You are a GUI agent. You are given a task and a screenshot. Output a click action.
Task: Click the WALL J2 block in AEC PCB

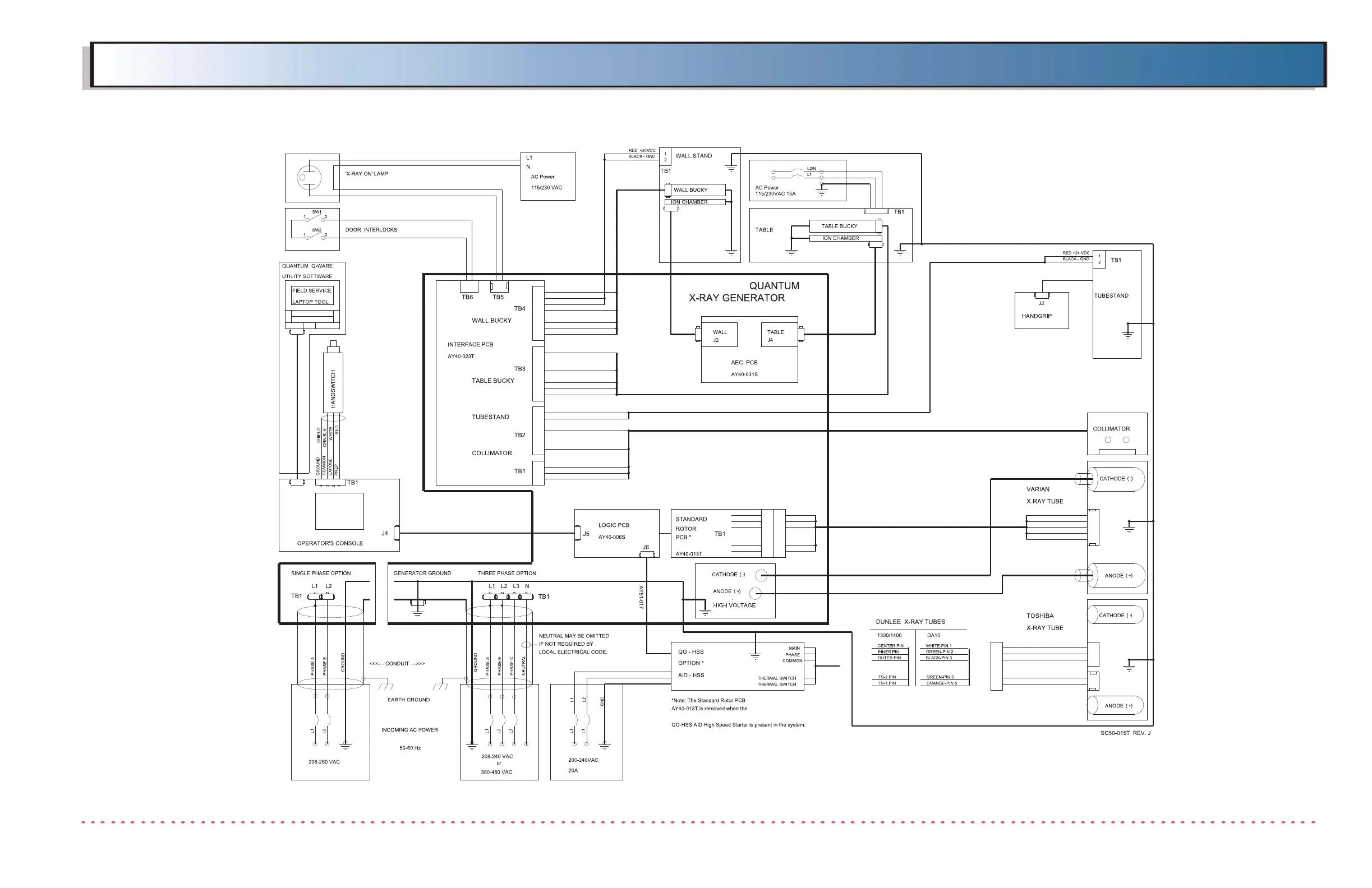(720, 335)
